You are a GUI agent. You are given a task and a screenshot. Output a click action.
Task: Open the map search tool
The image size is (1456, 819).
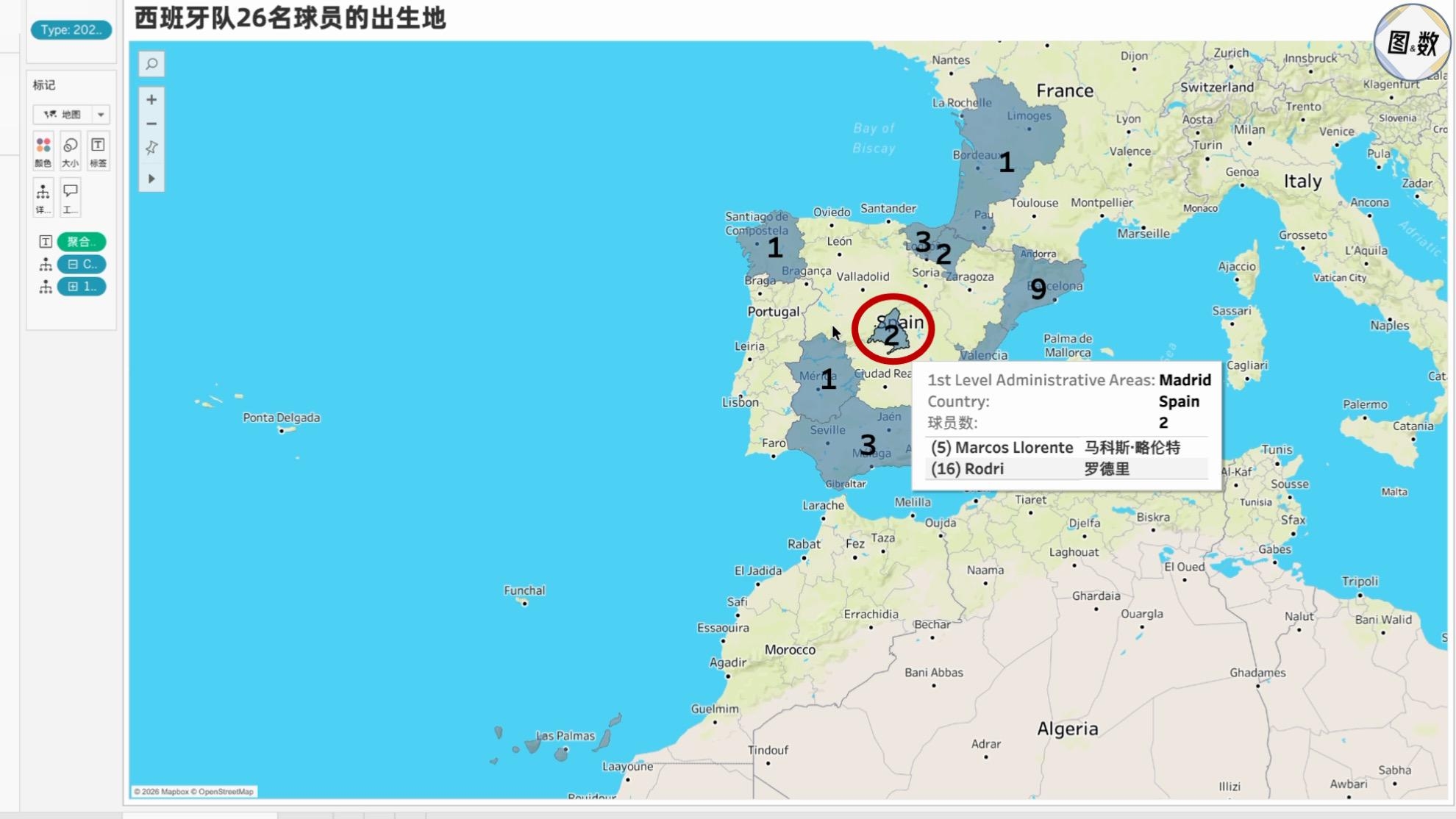151,64
